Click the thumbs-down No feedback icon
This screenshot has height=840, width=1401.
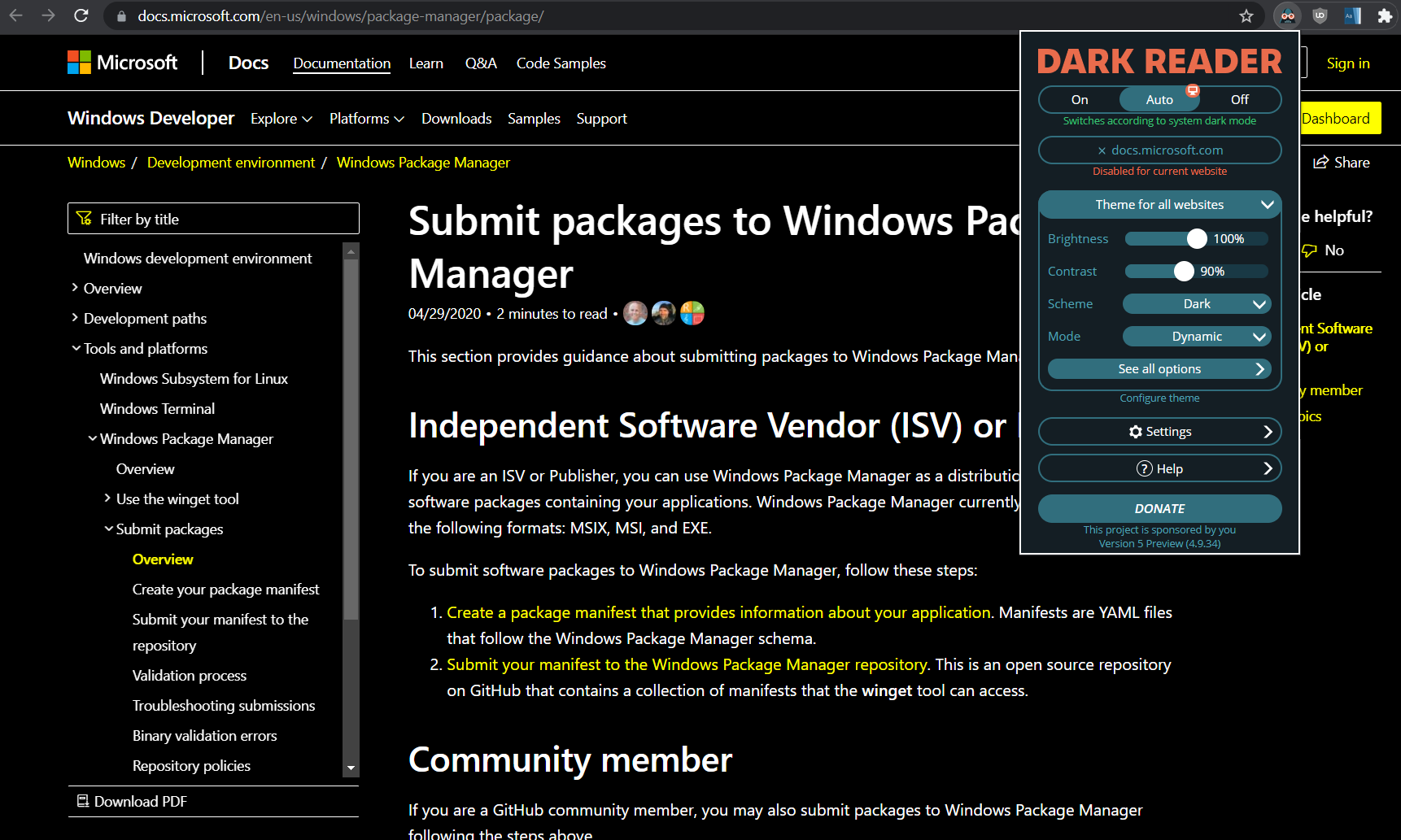(1308, 250)
